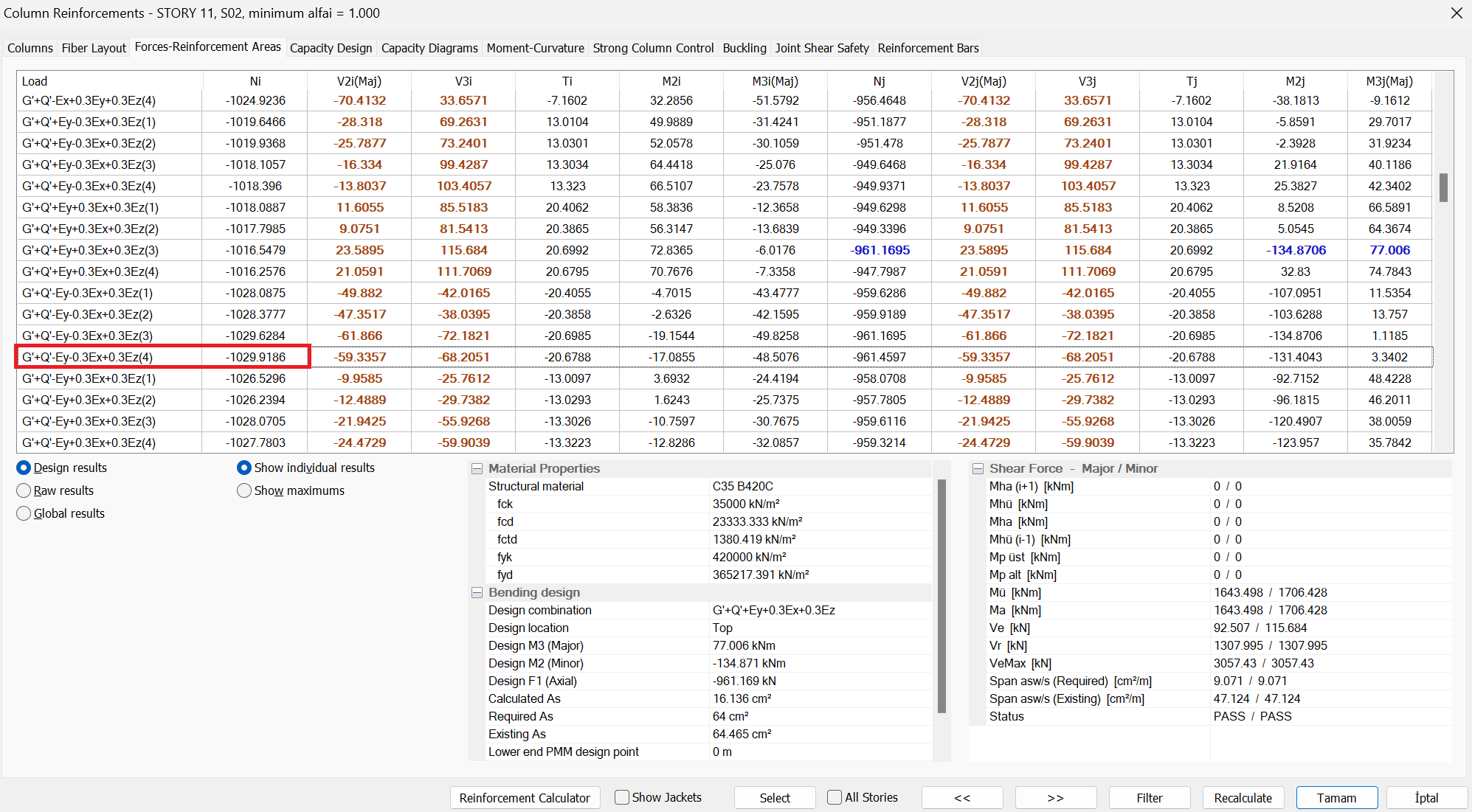Close the Column Reinforcements dialog
The height and width of the screenshot is (812, 1472).
click(x=1456, y=13)
